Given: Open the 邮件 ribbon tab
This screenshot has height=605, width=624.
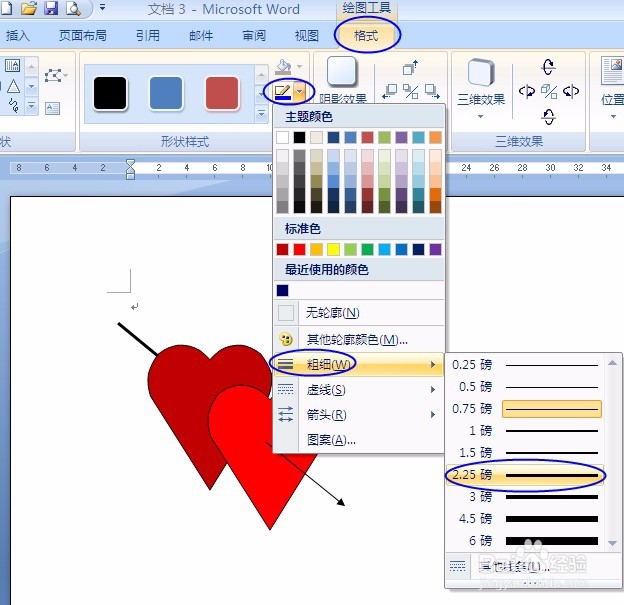Looking at the screenshot, I should coord(201,35).
